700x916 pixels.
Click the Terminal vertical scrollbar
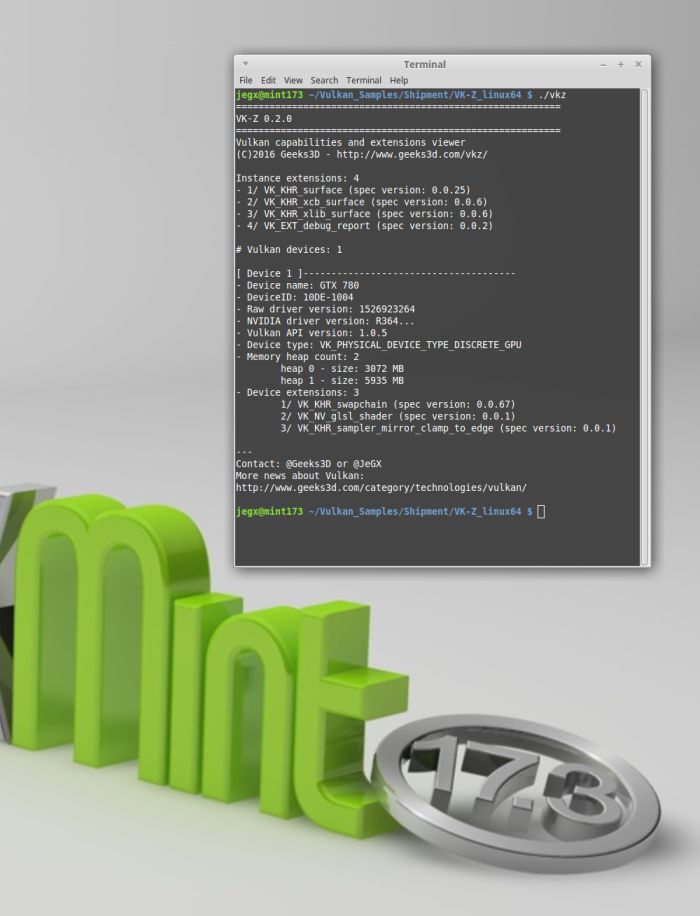click(x=644, y=327)
